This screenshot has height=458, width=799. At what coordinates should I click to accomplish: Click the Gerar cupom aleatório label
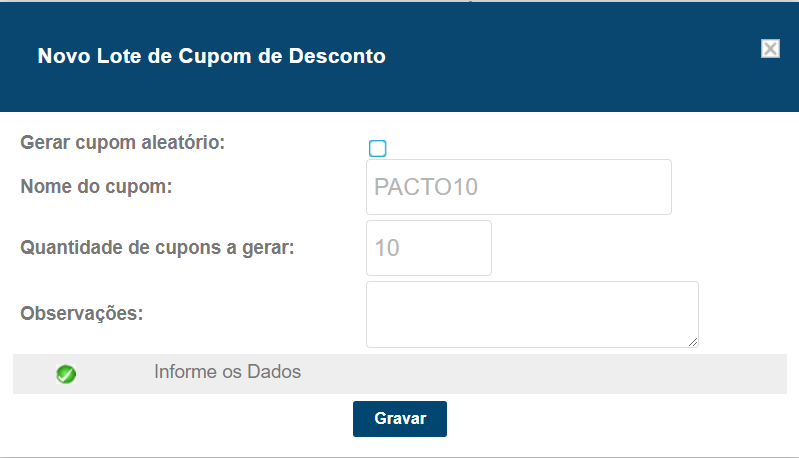(x=123, y=142)
